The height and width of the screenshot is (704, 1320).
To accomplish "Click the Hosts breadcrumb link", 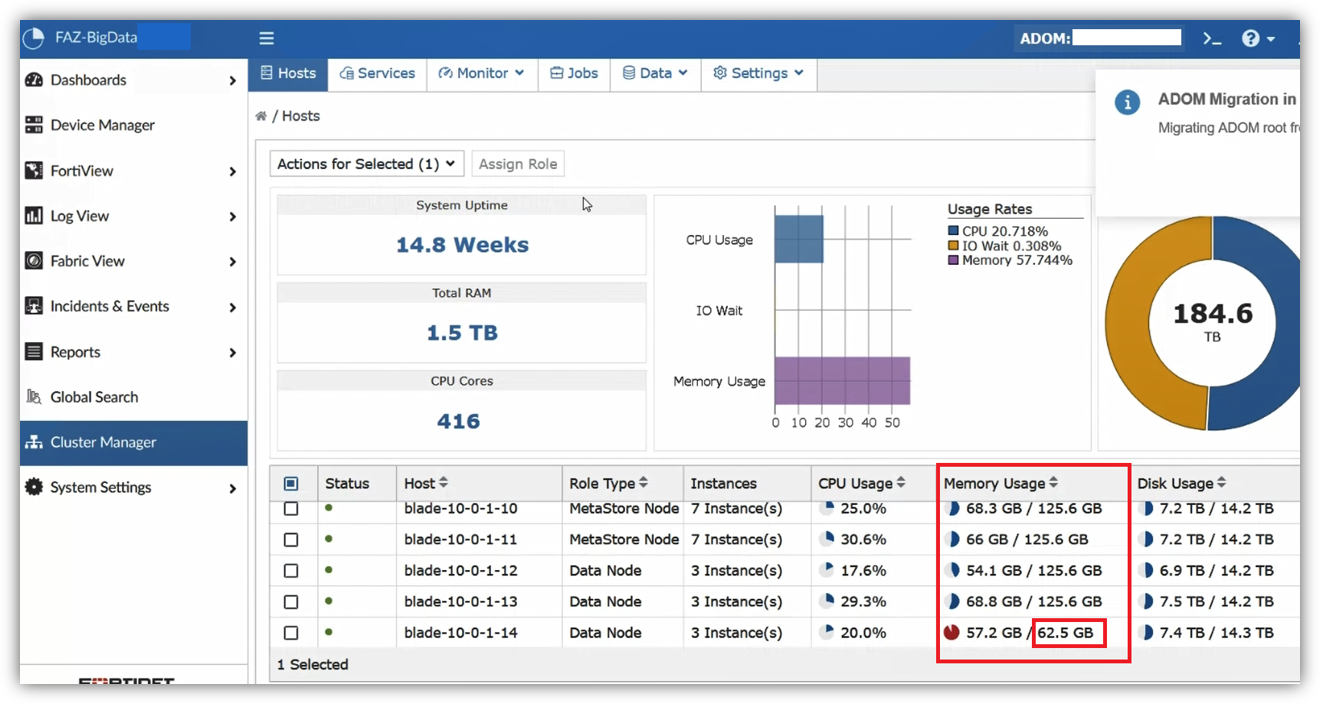I will click(x=301, y=116).
